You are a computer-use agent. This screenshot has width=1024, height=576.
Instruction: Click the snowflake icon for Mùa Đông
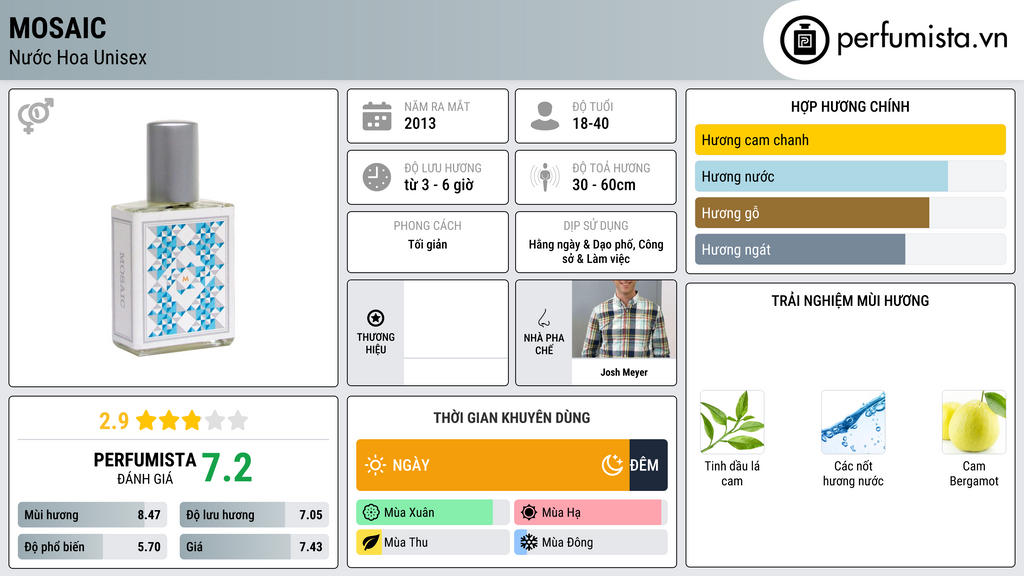[x=529, y=542]
